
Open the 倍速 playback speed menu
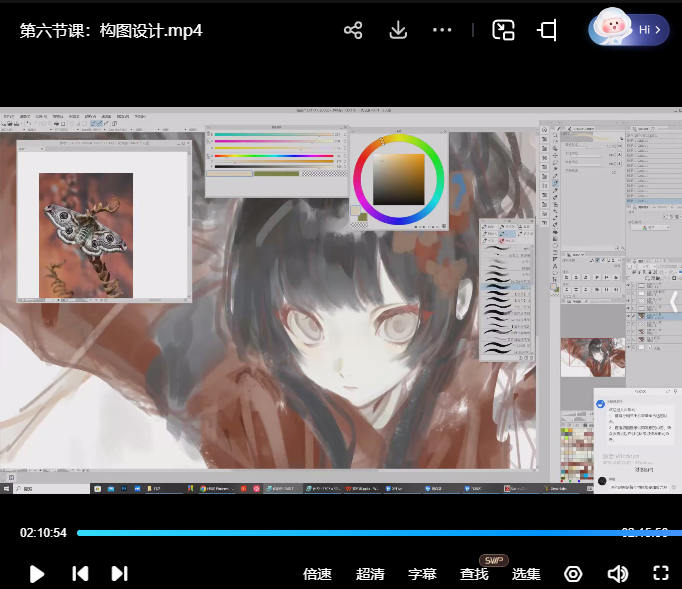(x=317, y=574)
